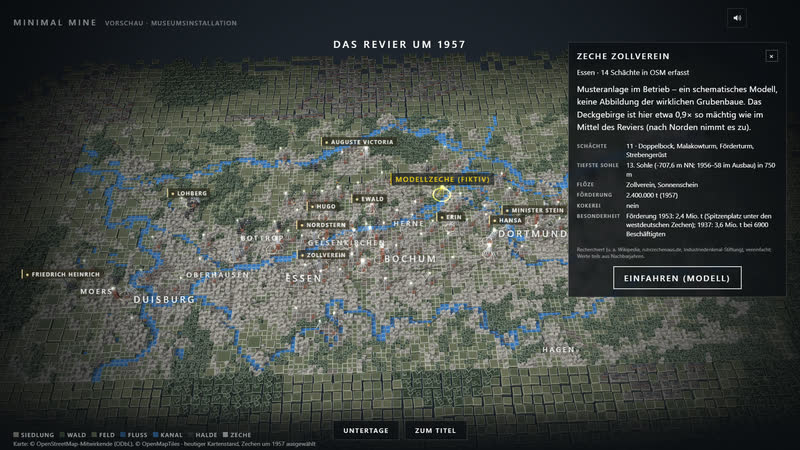Click the Siedlung legend swatch
This screenshot has height=450, width=800.
click(x=16, y=435)
